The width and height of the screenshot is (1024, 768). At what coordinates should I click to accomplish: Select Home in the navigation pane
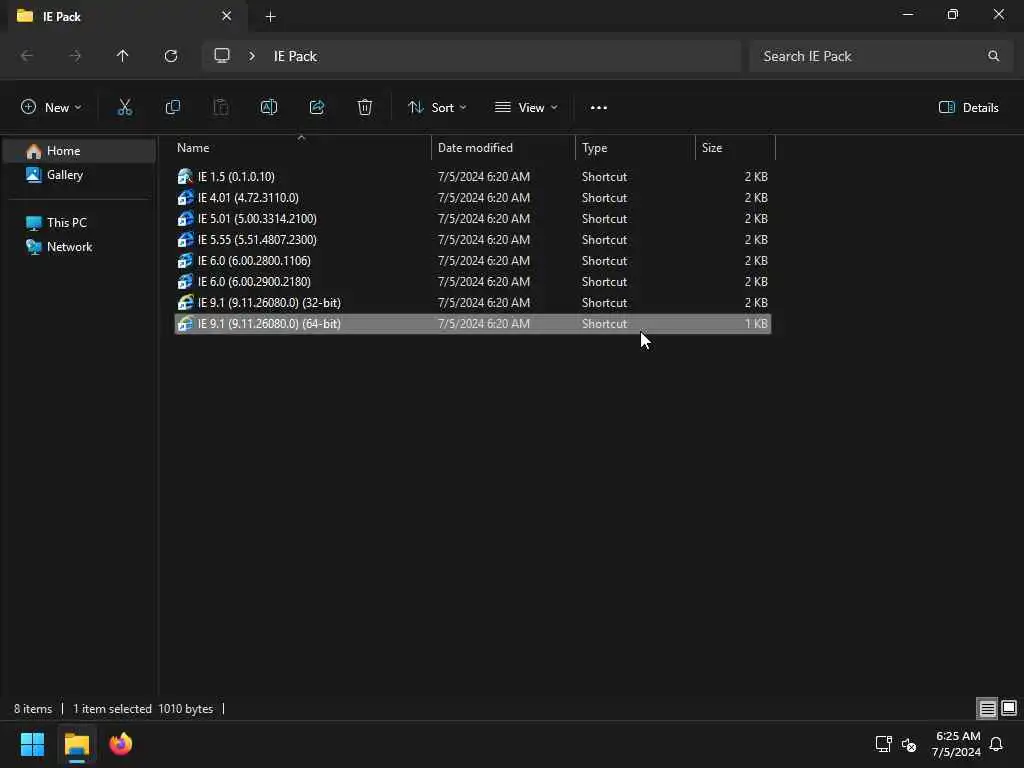click(x=80, y=151)
